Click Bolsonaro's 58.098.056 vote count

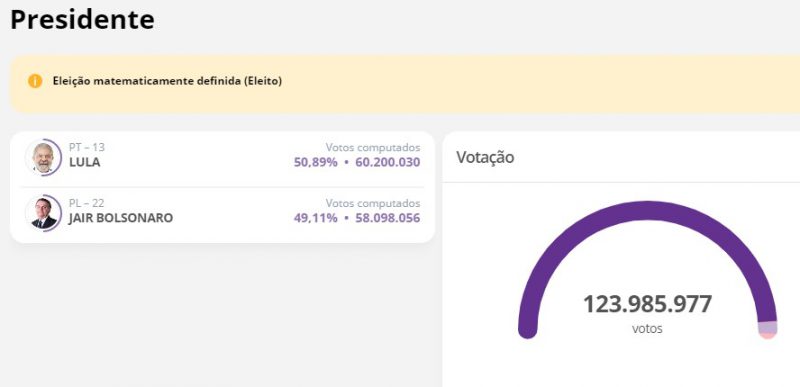387,218
